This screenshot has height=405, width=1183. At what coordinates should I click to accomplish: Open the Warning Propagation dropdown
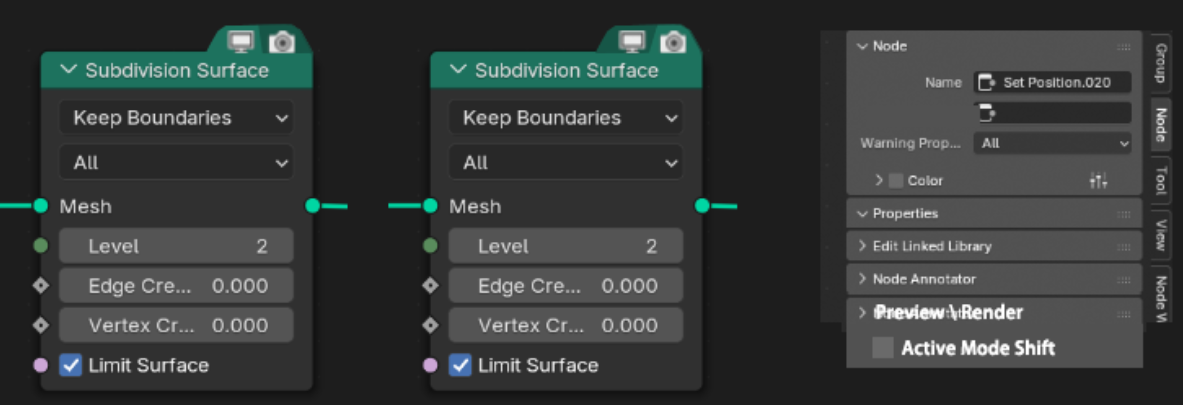coord(1052,143)
